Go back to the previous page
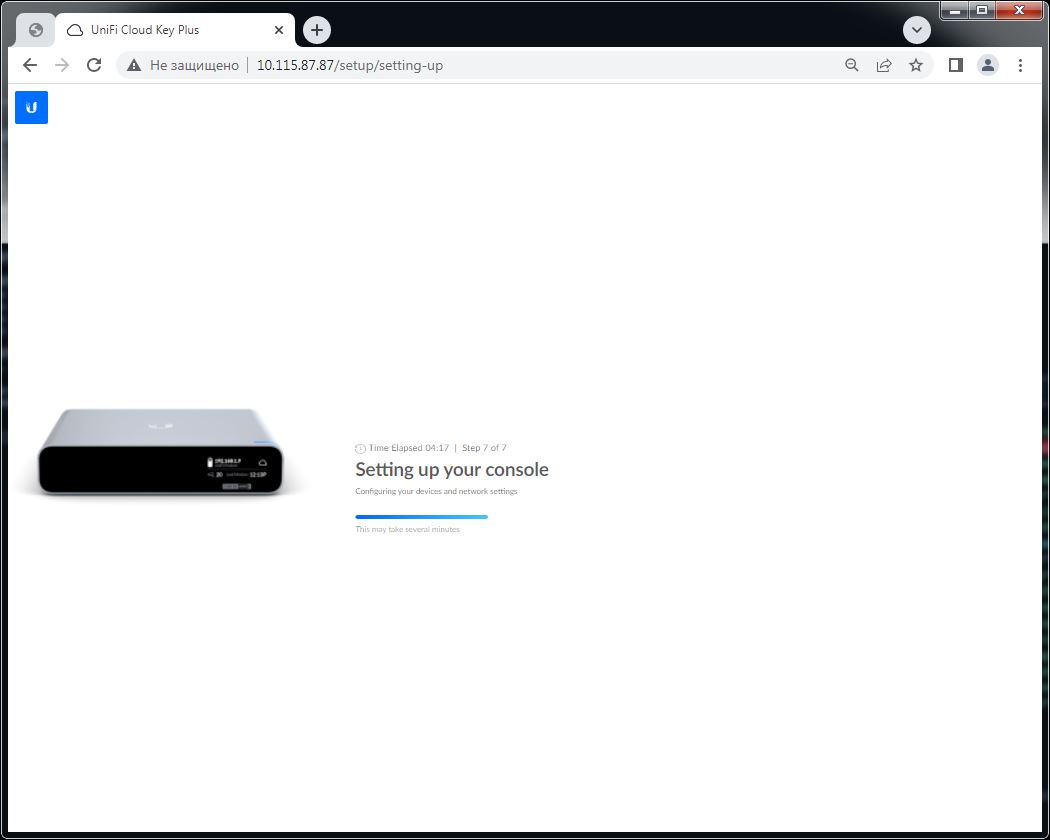The width and height of the screenshot is (1050, 840). pos(29,65)
